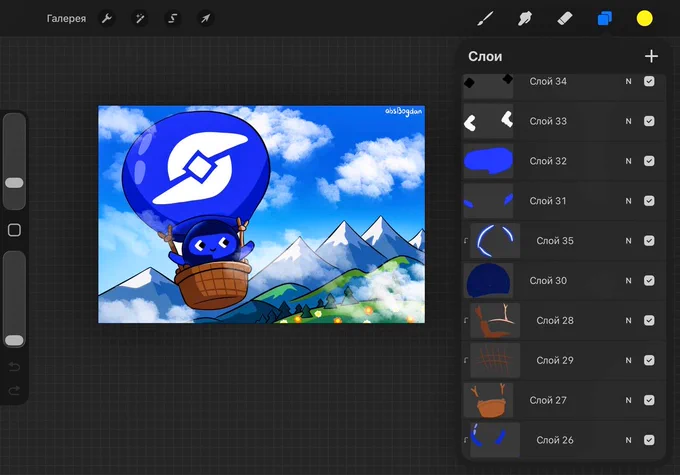The height and width of the screenshot is (475, 680).
Task: Click the Слой 26 layer name
Action: [555, 440]
